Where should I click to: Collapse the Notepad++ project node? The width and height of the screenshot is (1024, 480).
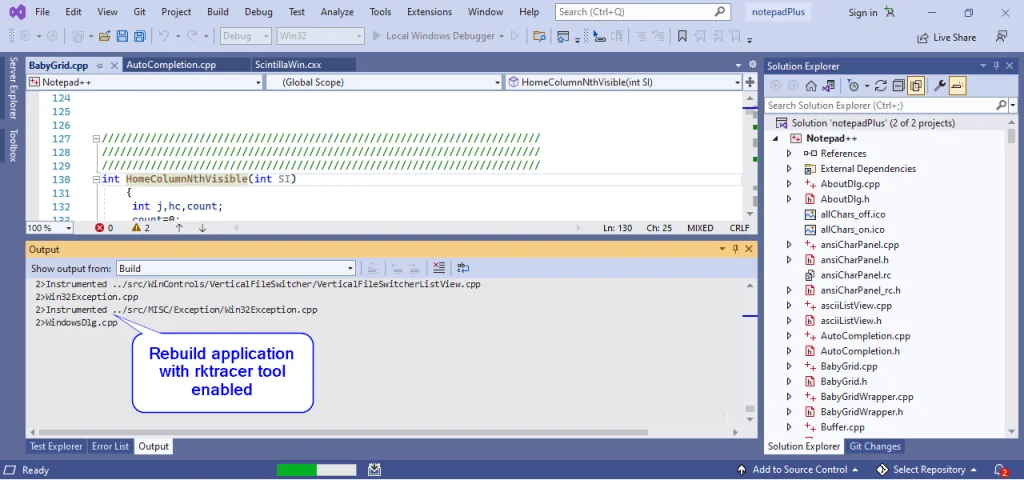(x=776, y=138)
